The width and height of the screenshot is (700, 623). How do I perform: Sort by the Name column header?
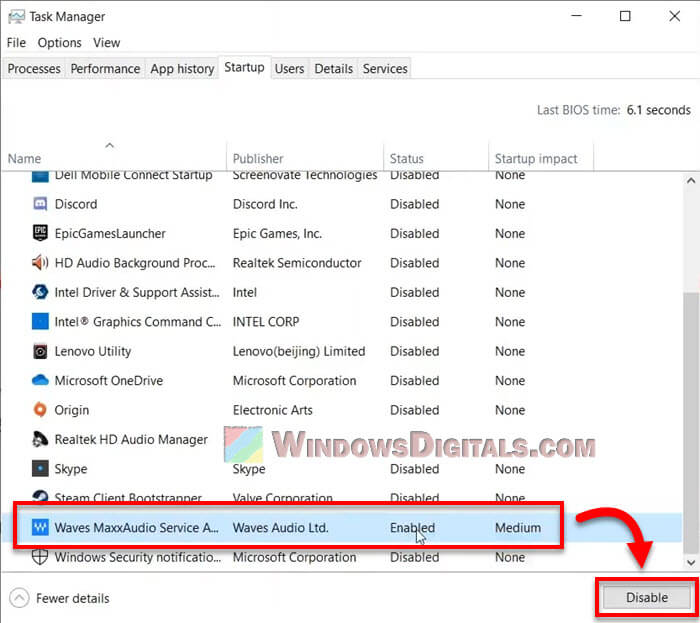(114, 156)
